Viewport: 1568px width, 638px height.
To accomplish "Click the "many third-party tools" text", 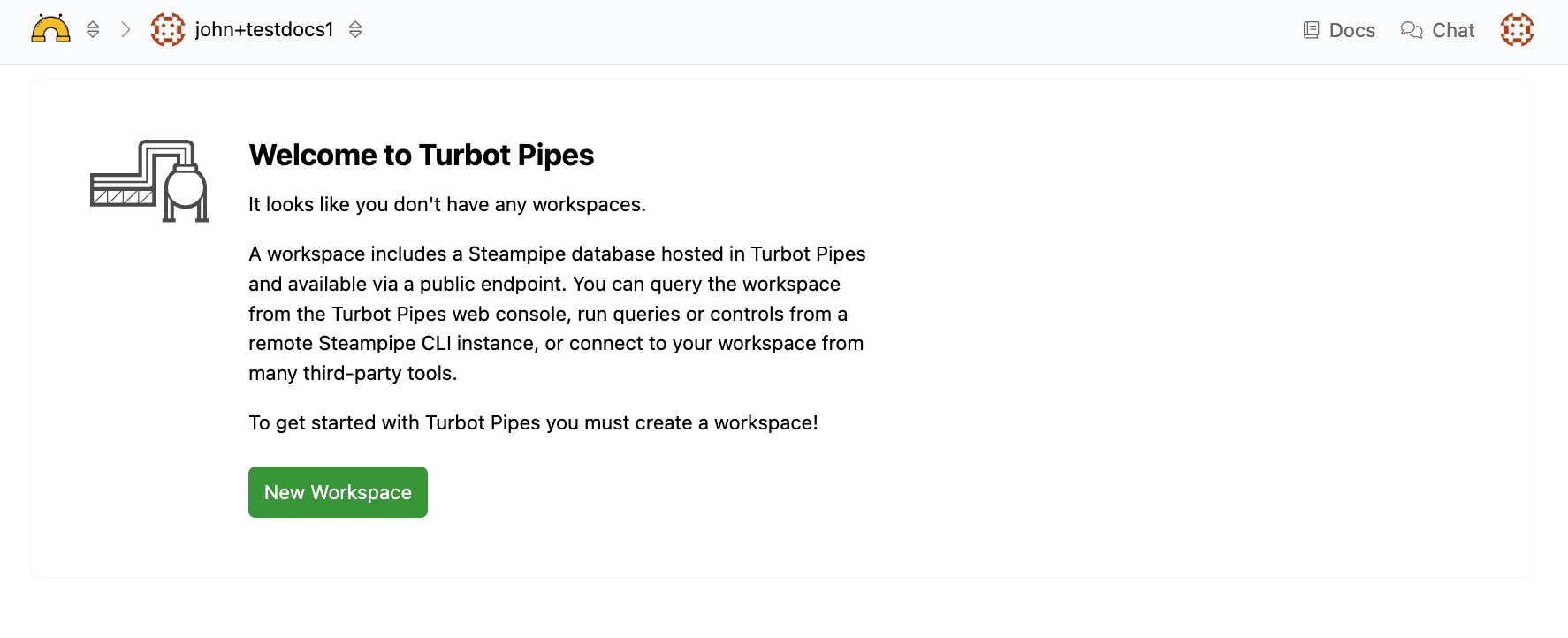I will pos(353,374).
